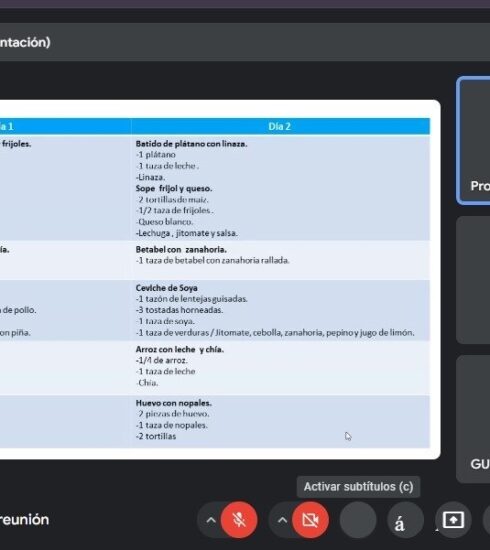Click the meeting title ending in ntación)
Viewport: 490px width, 550px height.
(x=25, y=42)
